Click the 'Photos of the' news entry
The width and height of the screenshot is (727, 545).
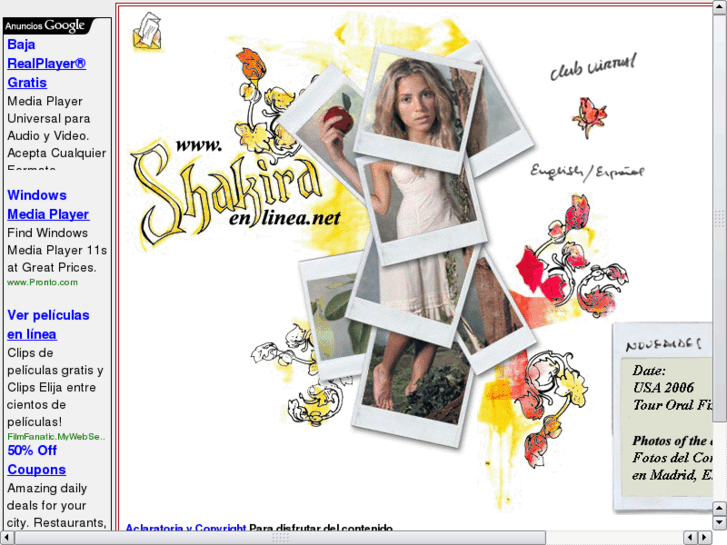click(x=672, y=440)
